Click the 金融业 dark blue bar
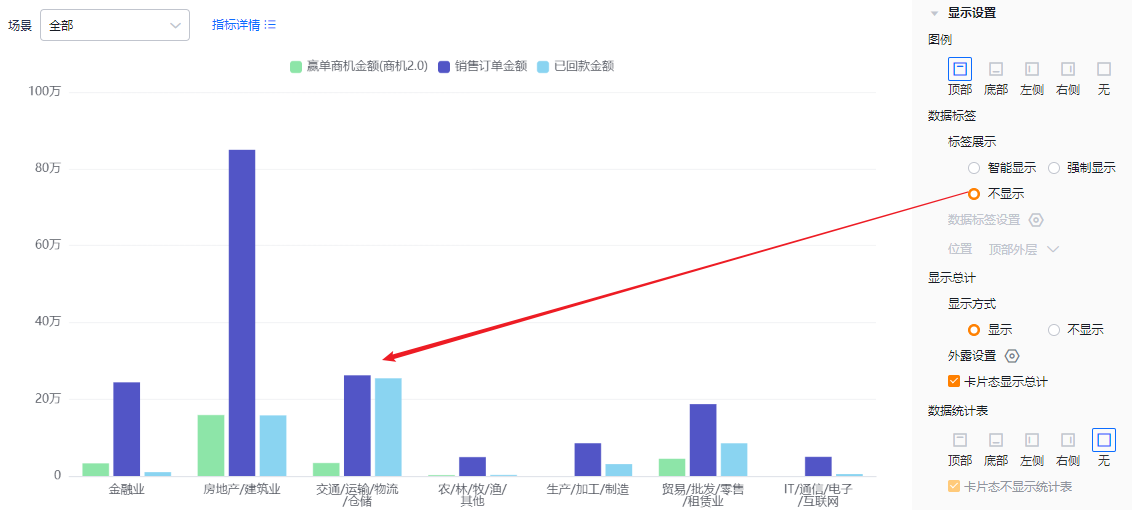This screenshot has height=510, width=1132. pyautogui.click(x=126, y=429)
